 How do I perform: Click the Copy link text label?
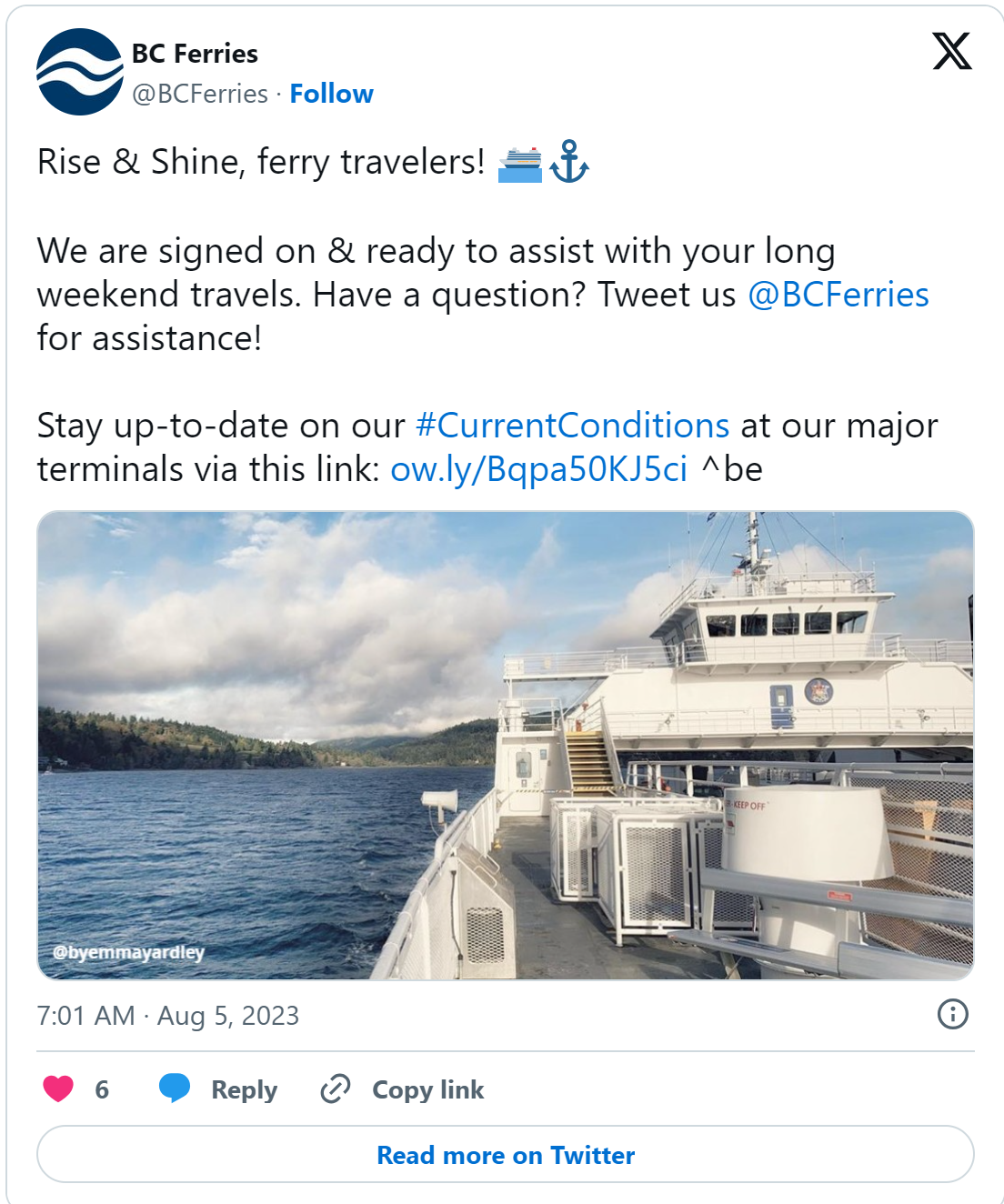pyautogui.click(x=427, y=1089)
